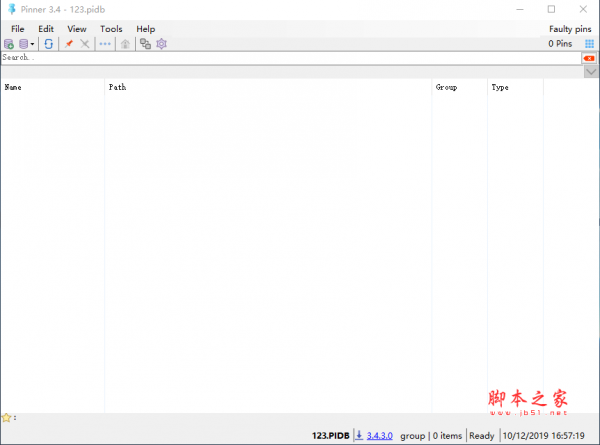Click the 10/12/2019 16:57:19 timestamp

click(543, 436)
